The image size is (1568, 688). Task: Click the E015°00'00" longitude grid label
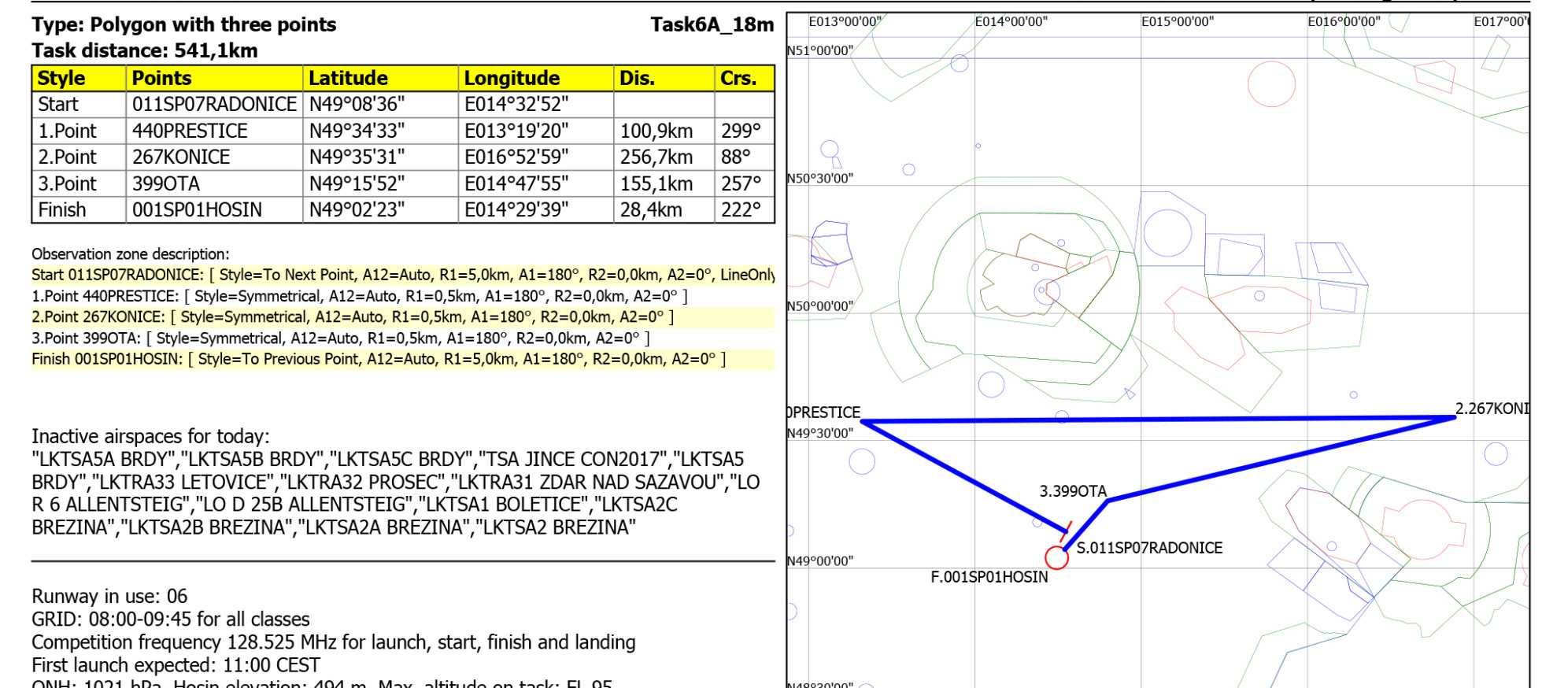click(x=1178, y=22)
